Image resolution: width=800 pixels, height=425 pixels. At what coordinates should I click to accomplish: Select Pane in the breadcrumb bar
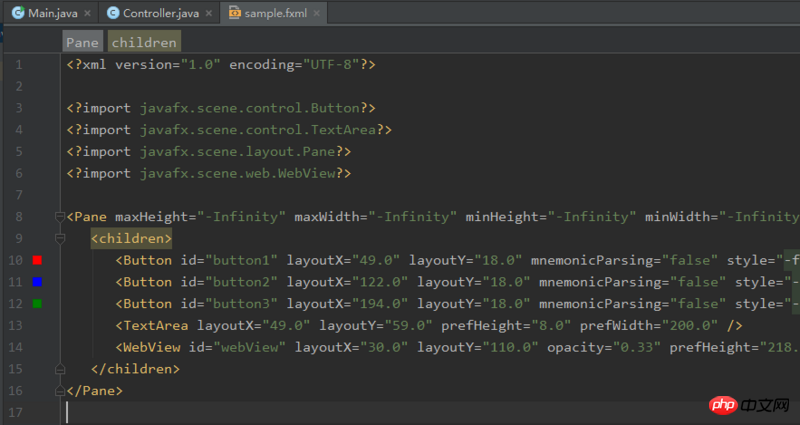click(82, 42)
